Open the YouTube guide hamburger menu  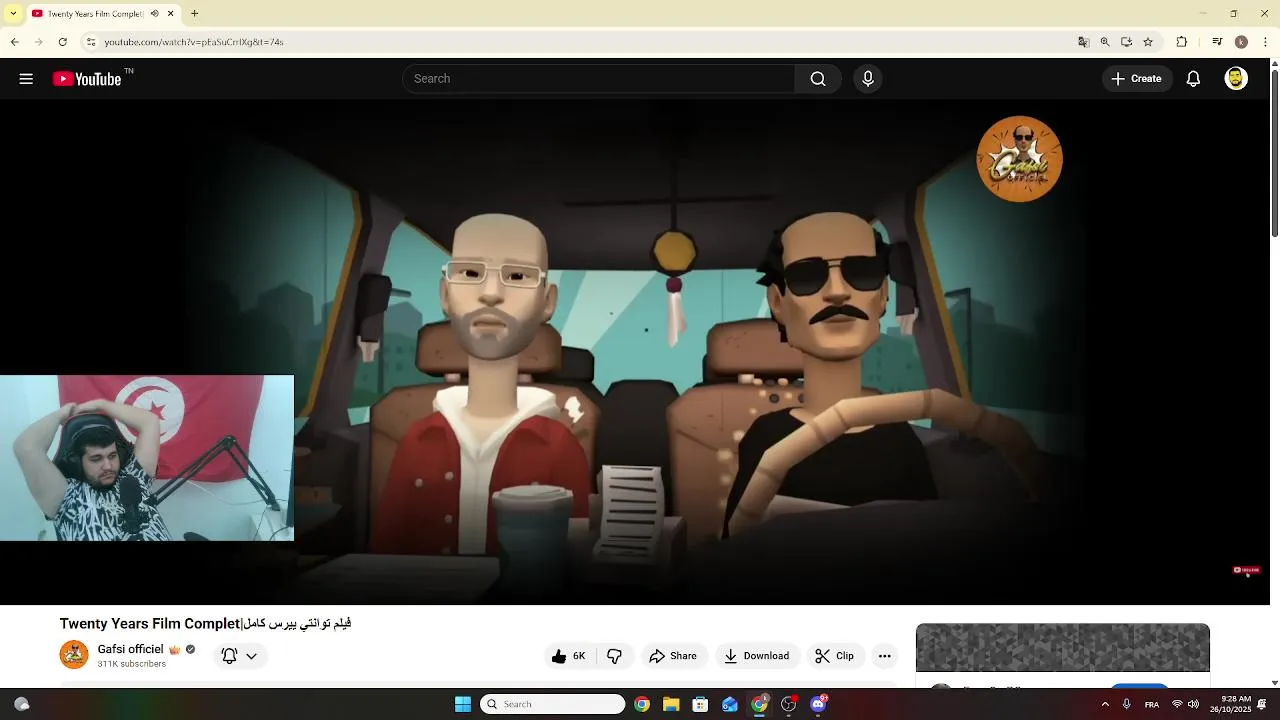coord(26,79)
